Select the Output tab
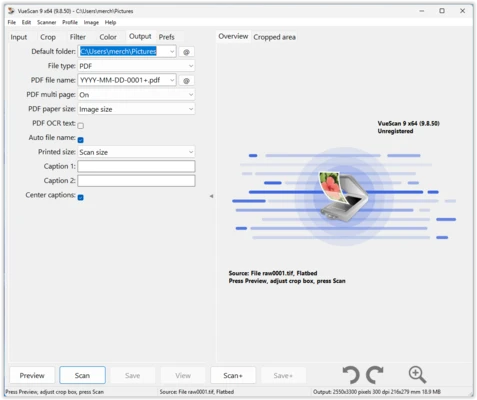 140,36
